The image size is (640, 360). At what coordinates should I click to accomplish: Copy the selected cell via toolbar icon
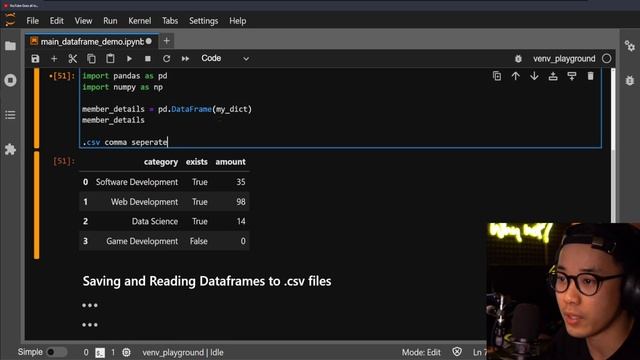coord(91,59)
